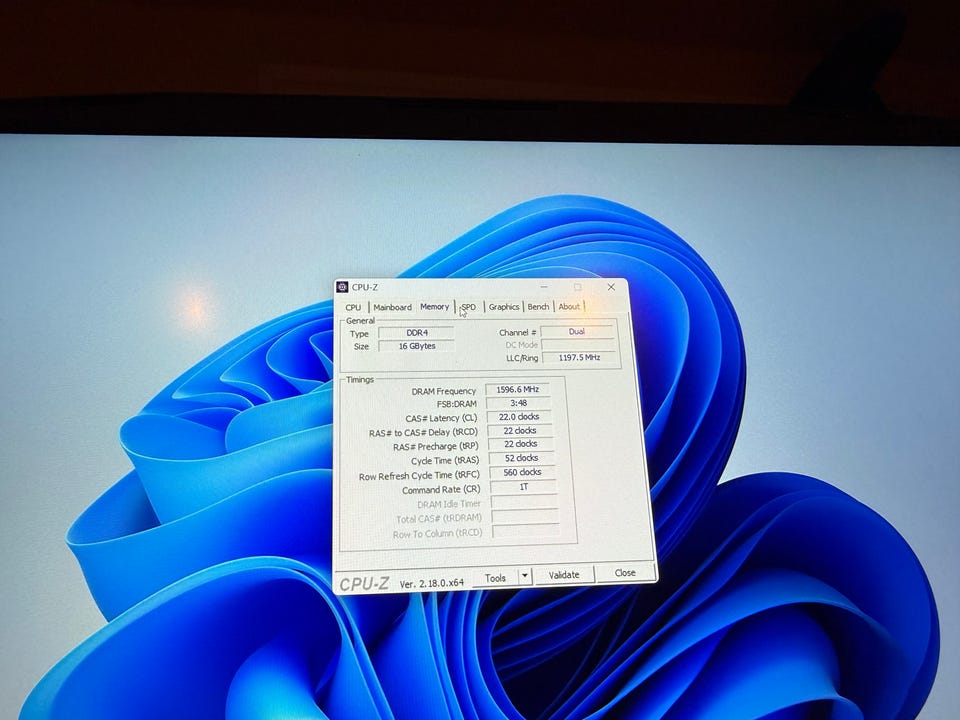
Task: Click the empty Row To Column field
Action: click(x=526, y=531)
